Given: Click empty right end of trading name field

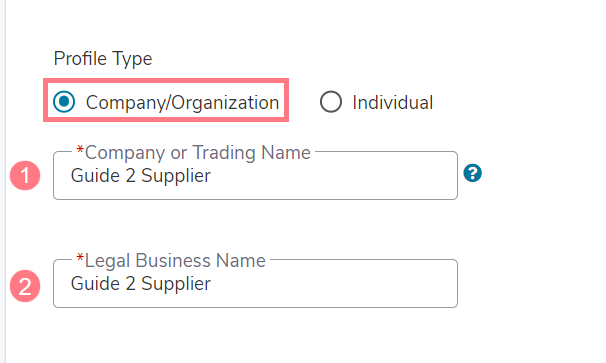Looking at the screenshot, I should pos(386,176).
